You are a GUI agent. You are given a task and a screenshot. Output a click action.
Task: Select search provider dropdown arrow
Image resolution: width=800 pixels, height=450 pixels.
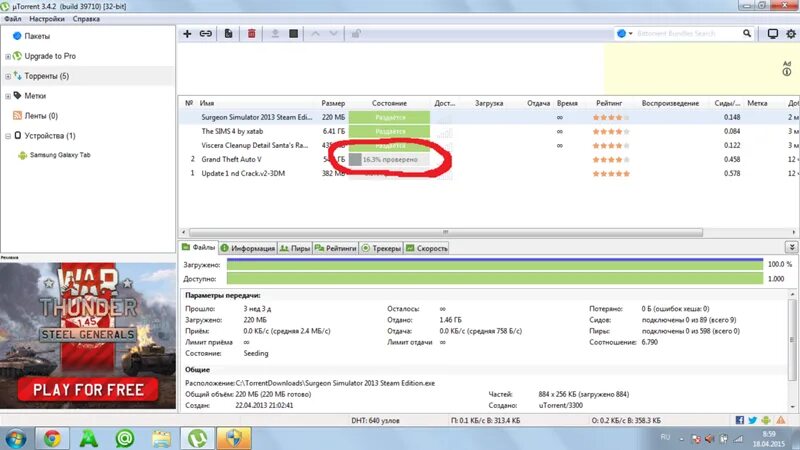pyautogui.click(x=631, y=34)
